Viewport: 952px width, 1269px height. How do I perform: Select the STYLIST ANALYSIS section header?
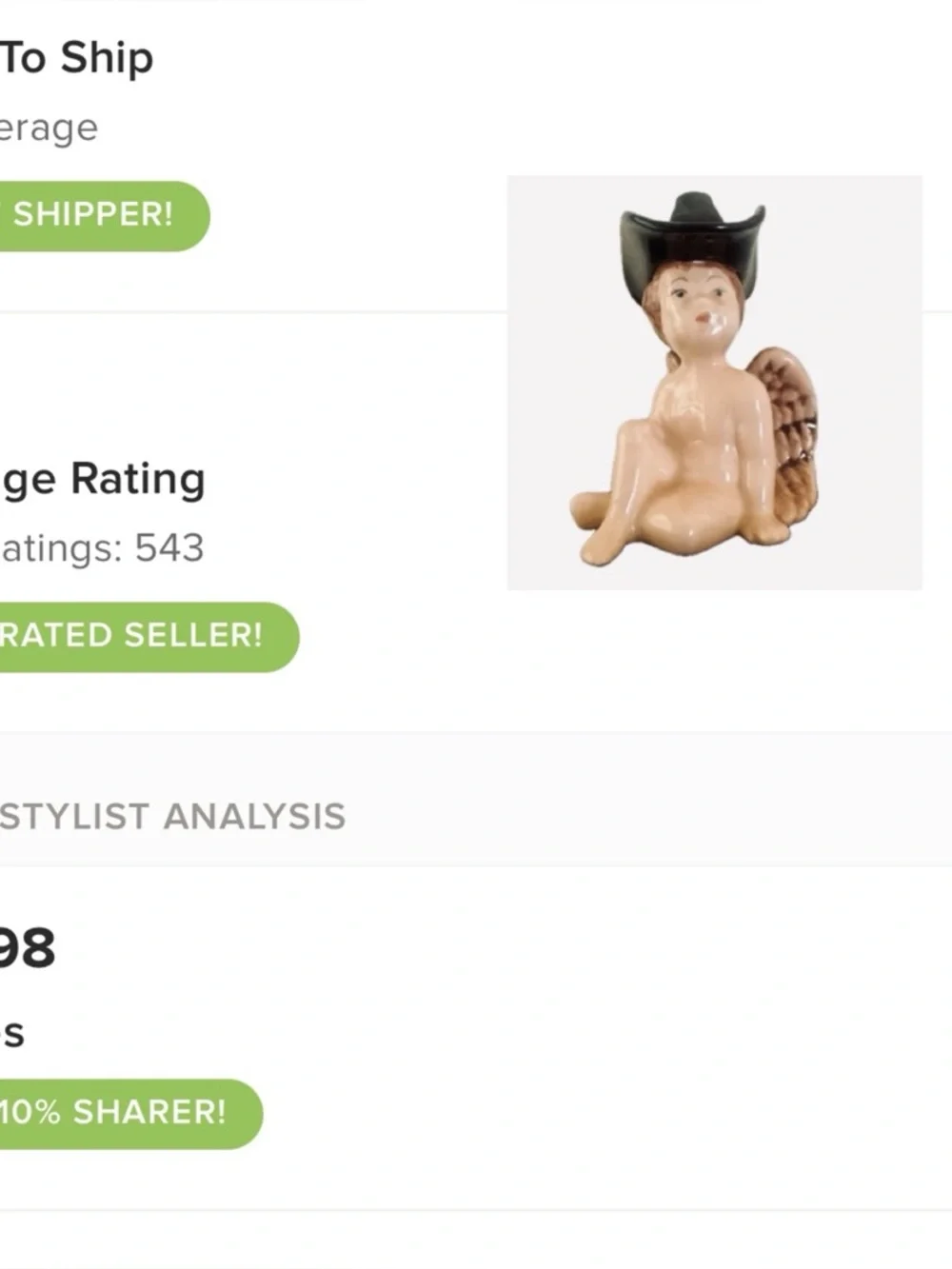tap(171, 817)
